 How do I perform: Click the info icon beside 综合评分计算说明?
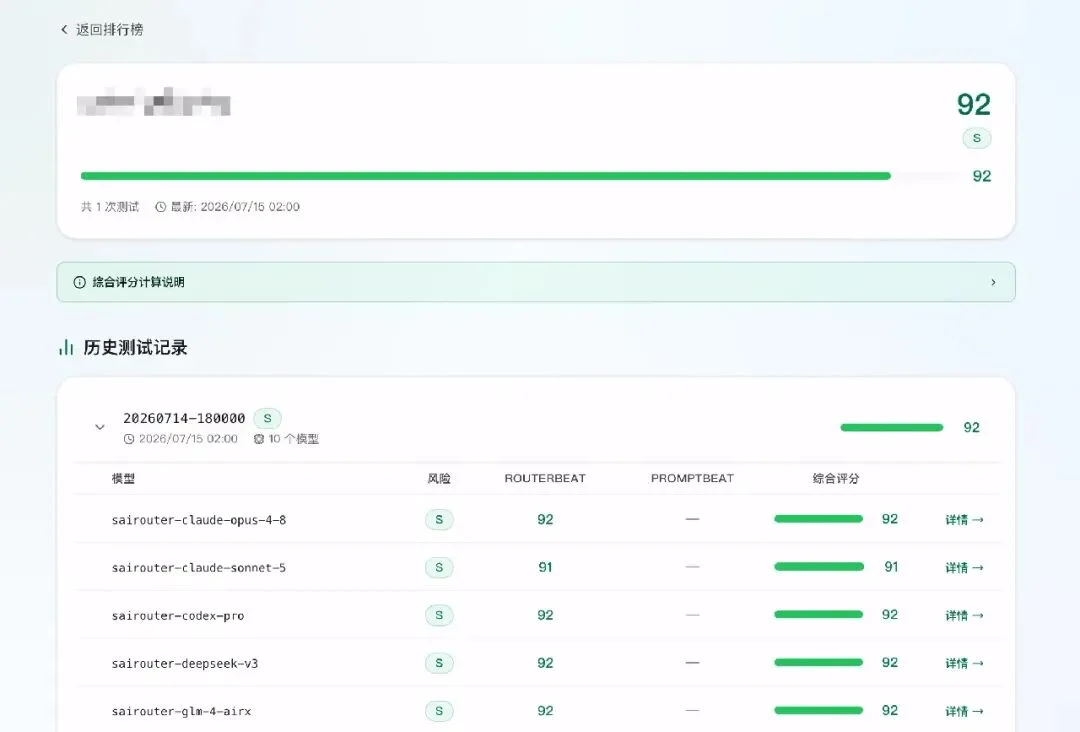(80, 282)
